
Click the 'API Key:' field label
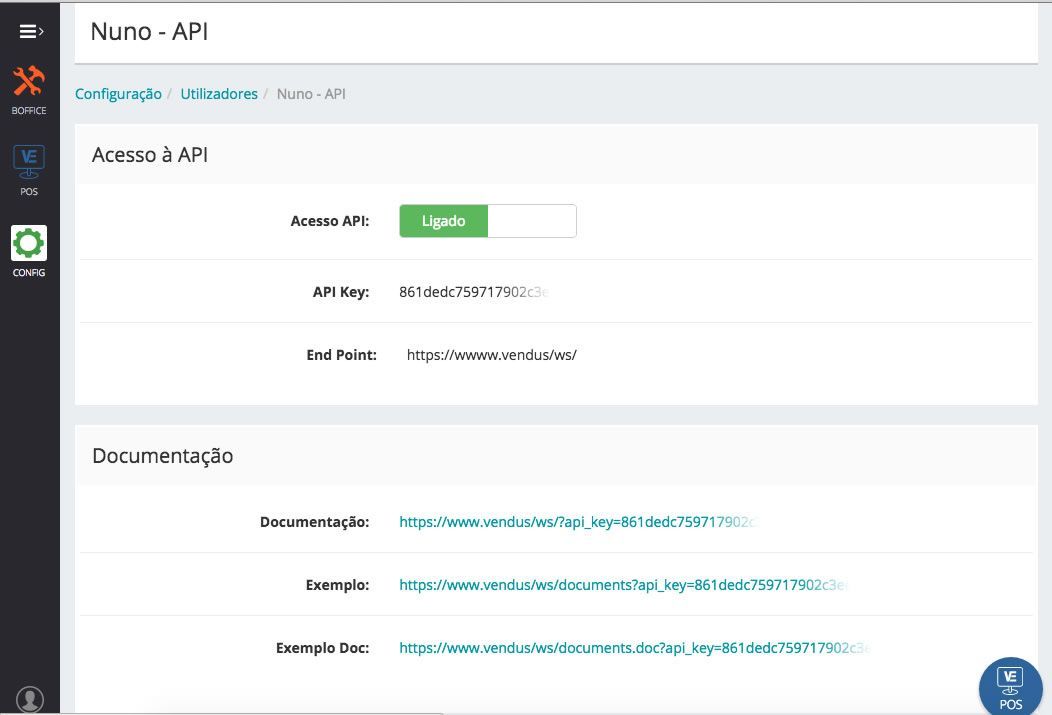click(341, 292)
